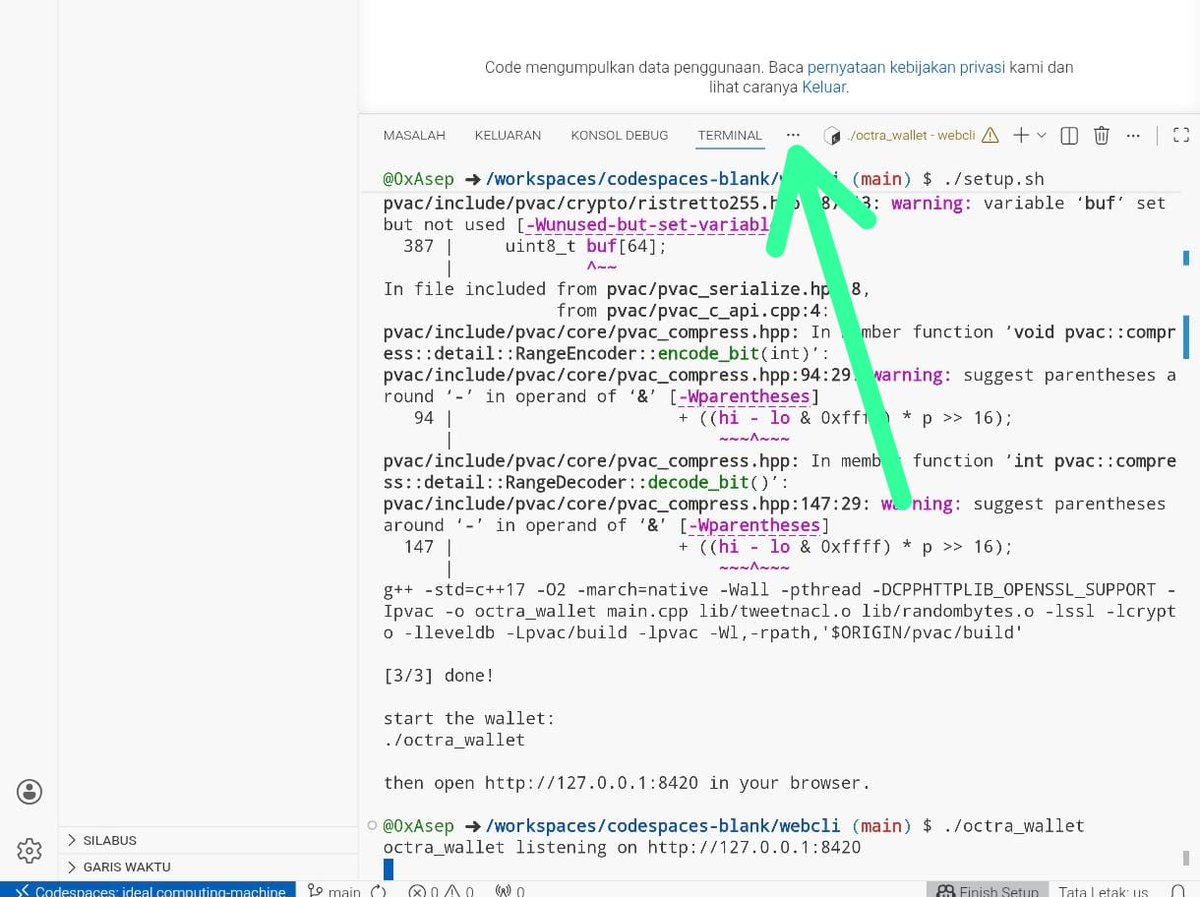The height and width of the screenshot is (897, 1200).
Task: Click the Keluar opt-out link
Action: point(824,87)
